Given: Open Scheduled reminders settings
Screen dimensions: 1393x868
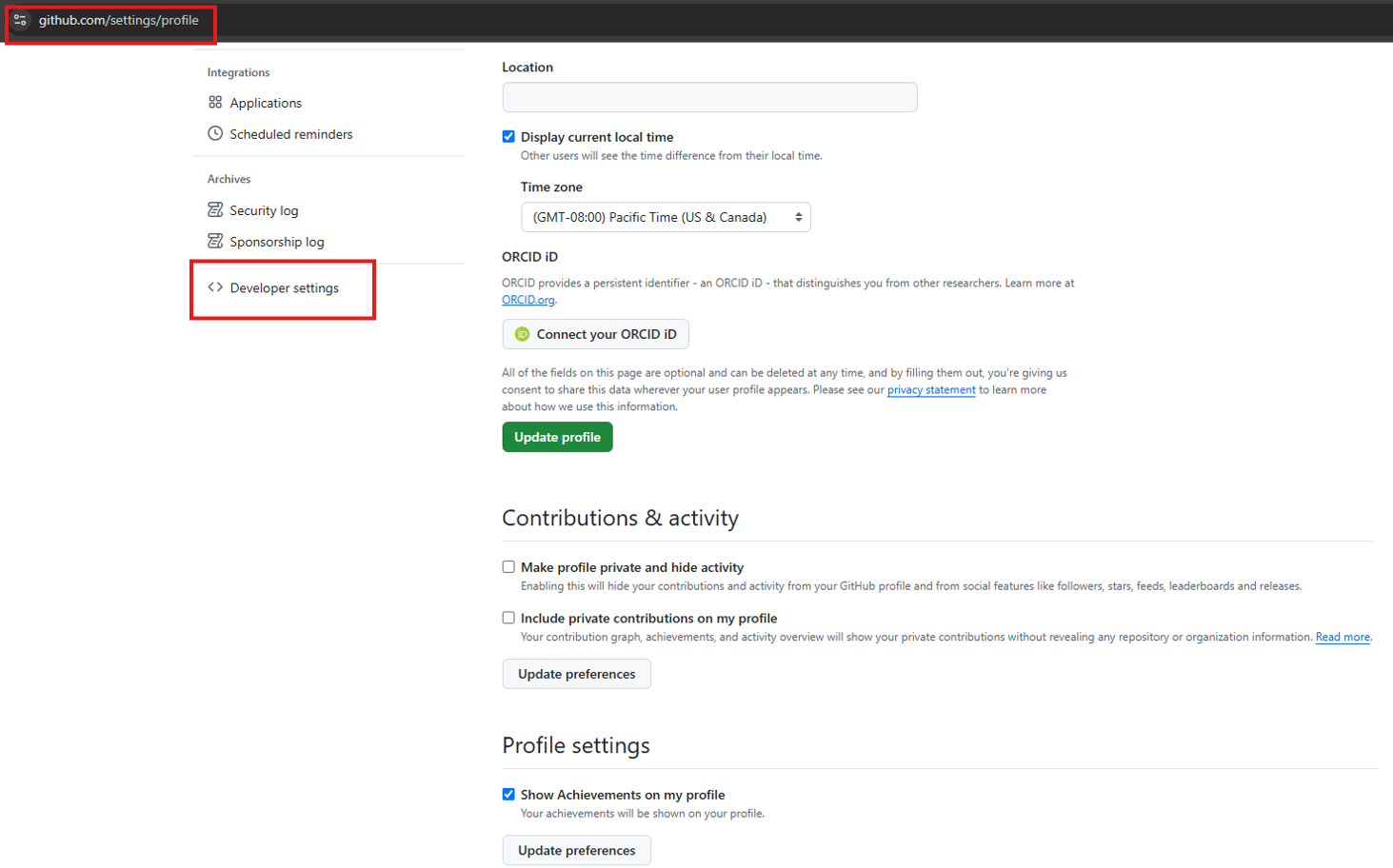Looking at the screenshot, I should coord(291,134).
